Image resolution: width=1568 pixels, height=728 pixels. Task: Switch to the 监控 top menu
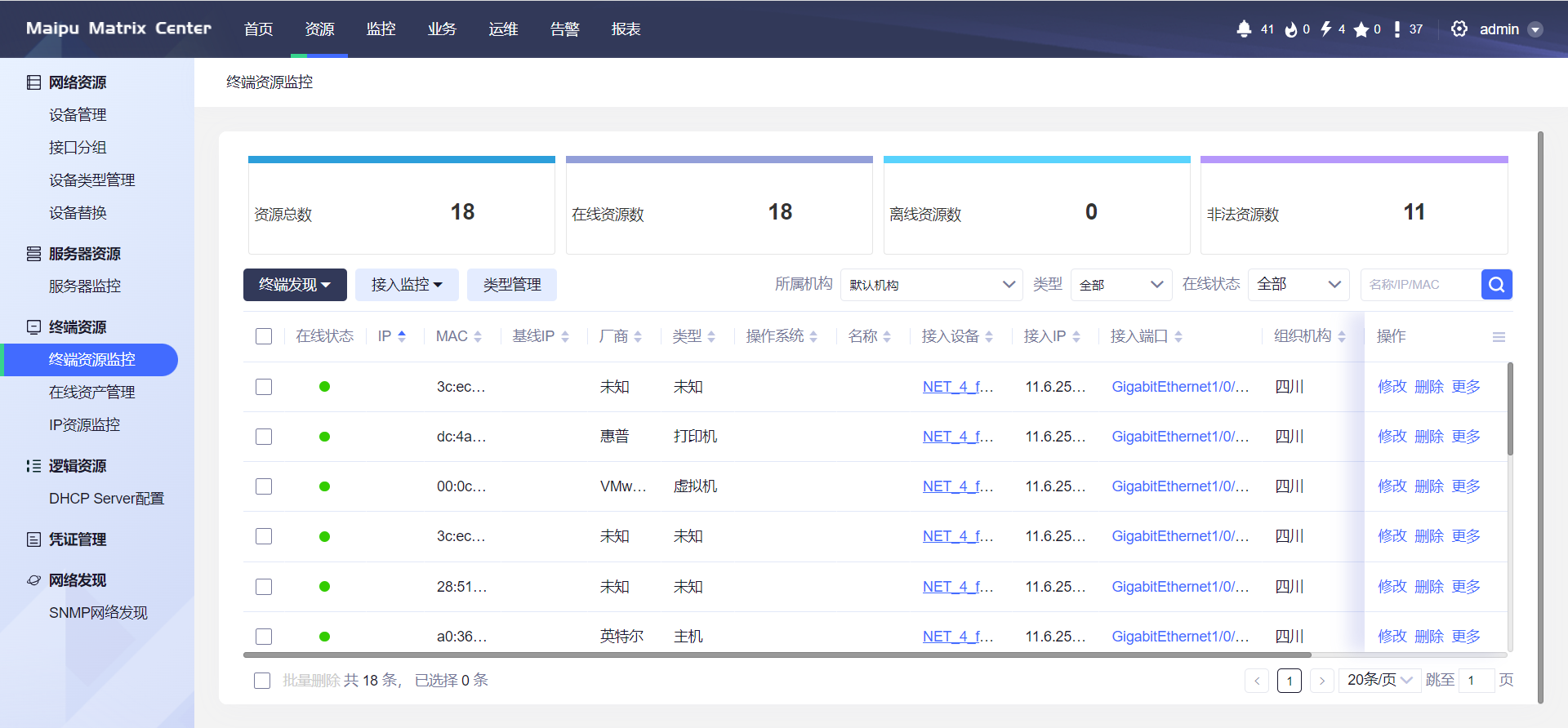(x=381, y=29)
